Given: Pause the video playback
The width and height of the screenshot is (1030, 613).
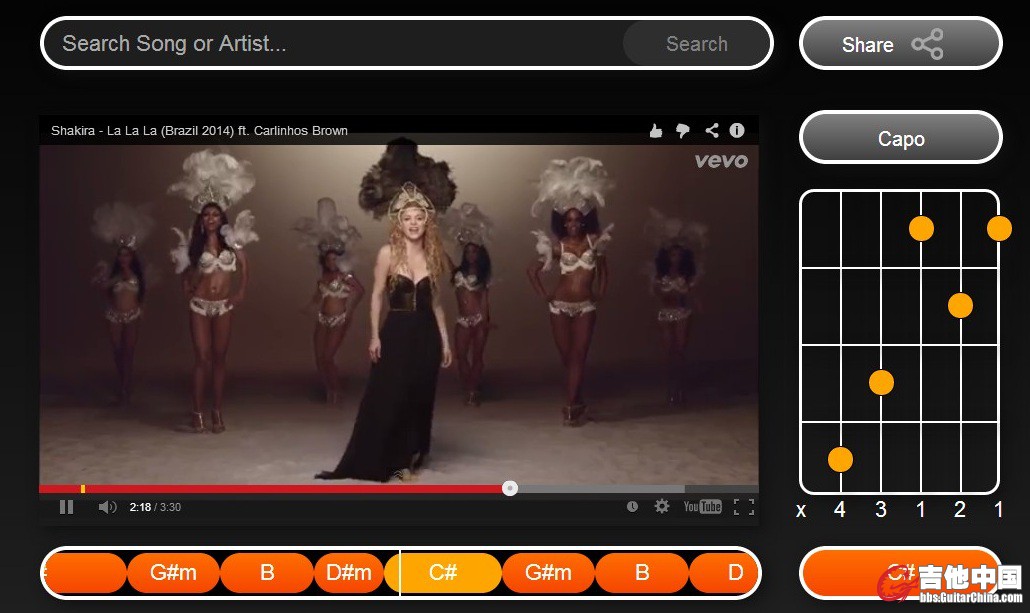Looking at the screenshot, I should (x=66, y=507).
